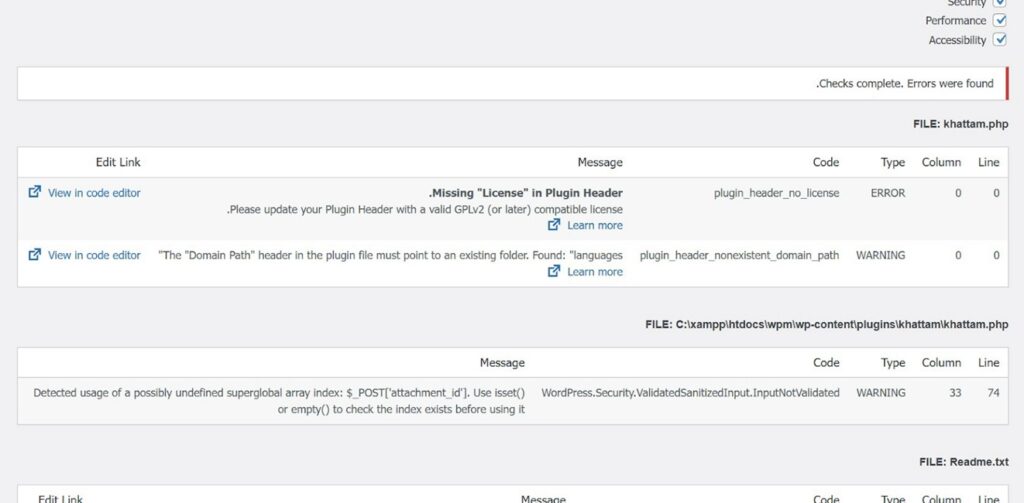This screenshot has height=503, width=1024.
Task: Open "View in code editor" for the Domain Path warning
Action: (x=94, y=255)
